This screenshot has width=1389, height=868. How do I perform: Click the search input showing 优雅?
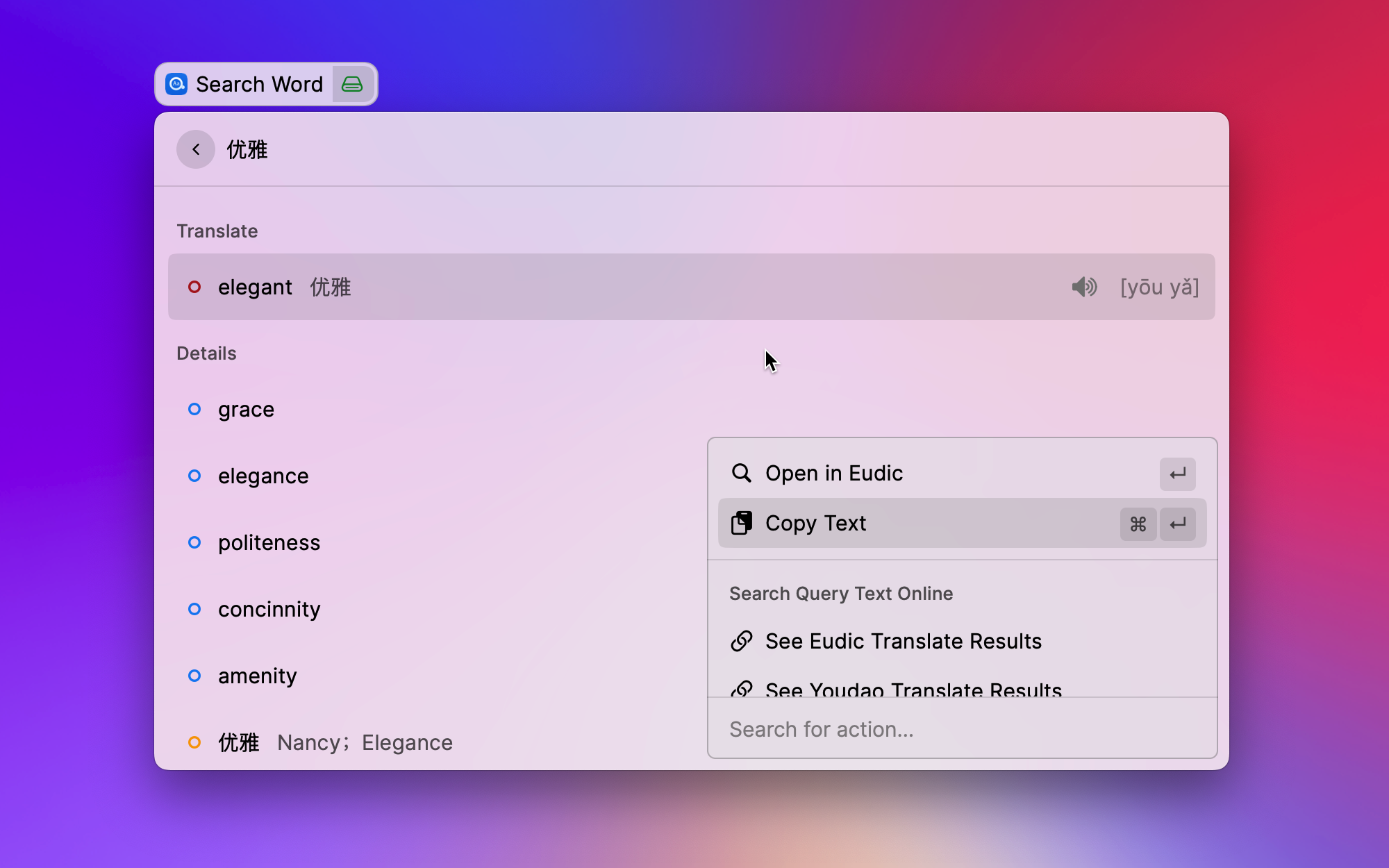(x=625, y=149)
